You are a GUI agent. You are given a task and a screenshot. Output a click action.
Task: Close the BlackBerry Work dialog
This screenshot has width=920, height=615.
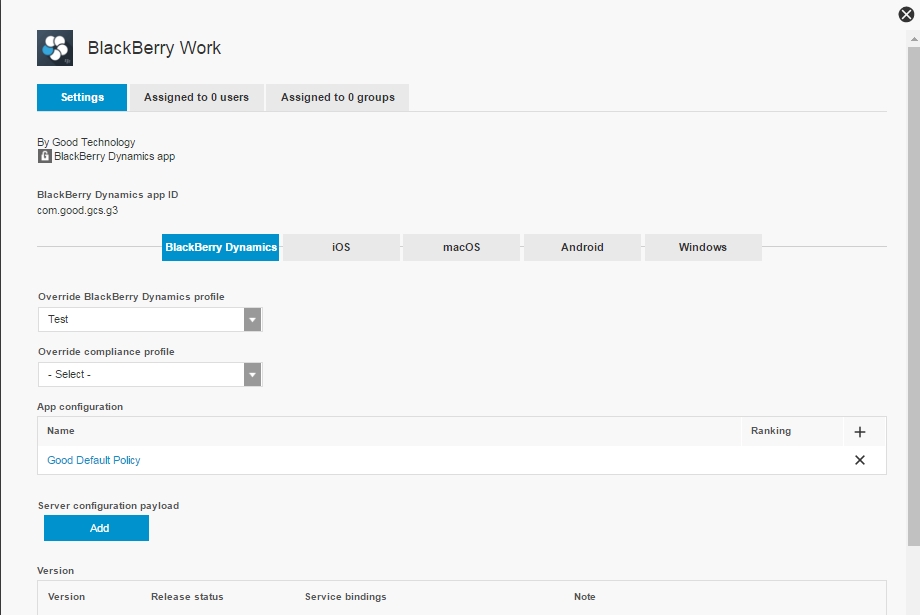point(906,14)
